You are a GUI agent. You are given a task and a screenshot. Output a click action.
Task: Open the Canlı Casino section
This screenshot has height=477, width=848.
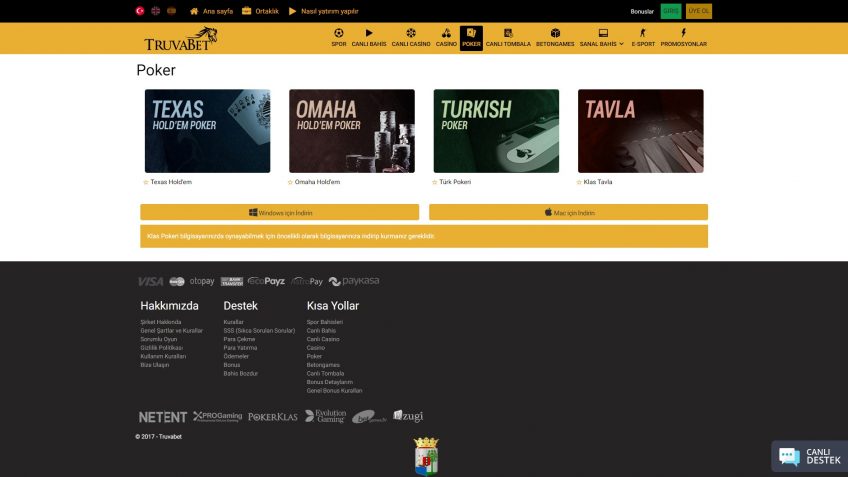411,38
